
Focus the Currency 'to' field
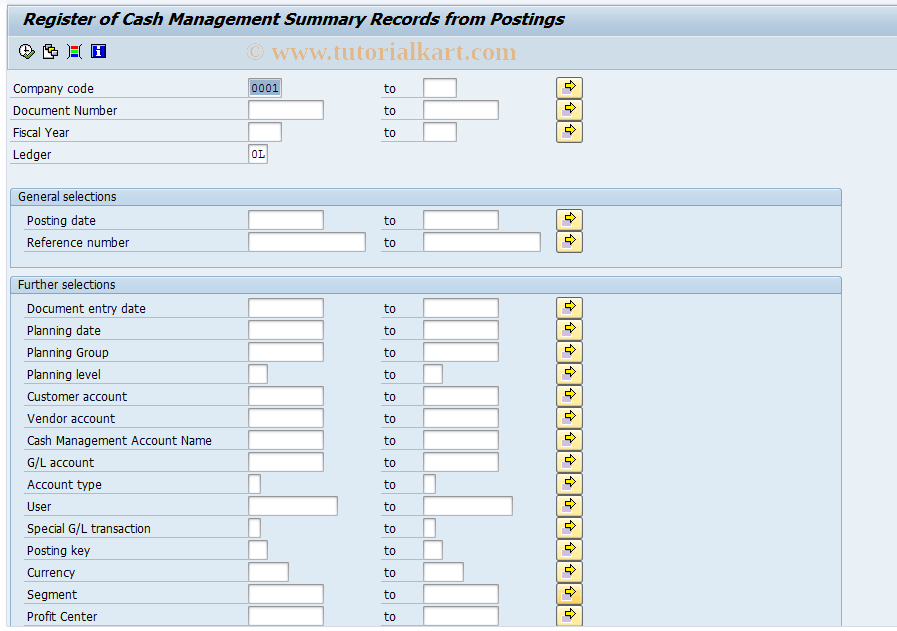[x=443, y=573]
